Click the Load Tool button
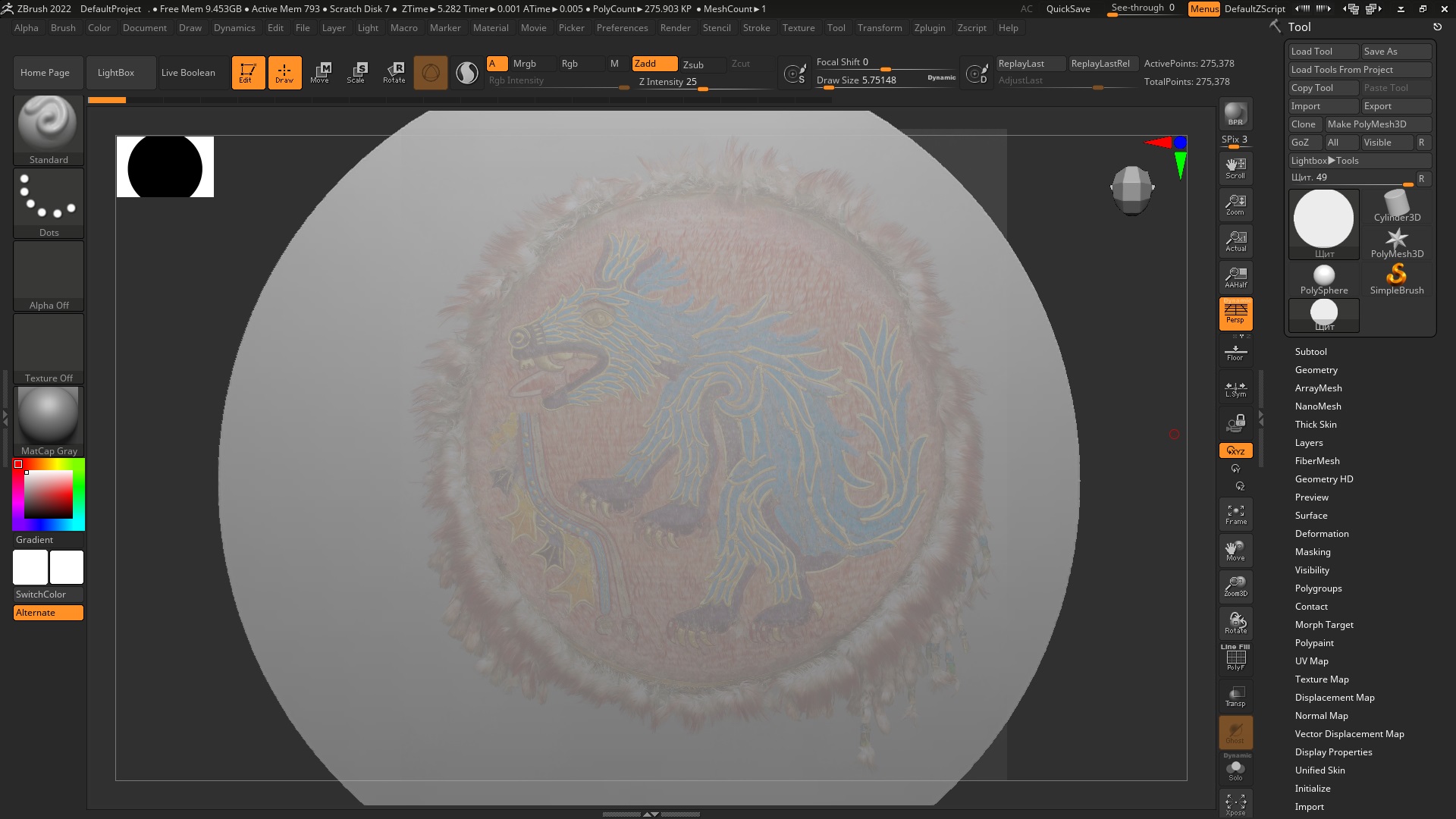This screenshot has width=1456, height=819. (x=1323, y=52)
